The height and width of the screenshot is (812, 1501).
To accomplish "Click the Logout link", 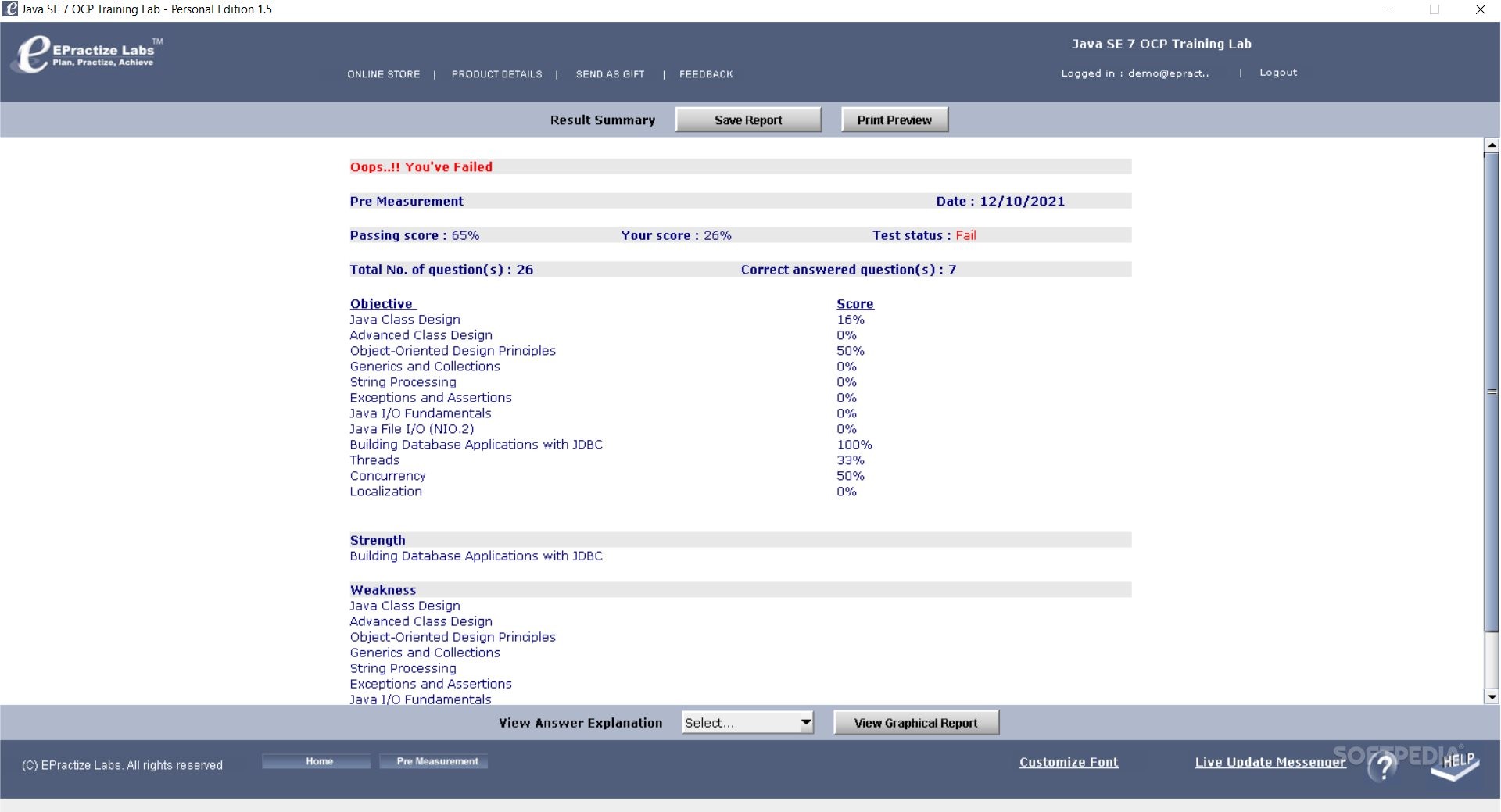I will coord(1278,73).
